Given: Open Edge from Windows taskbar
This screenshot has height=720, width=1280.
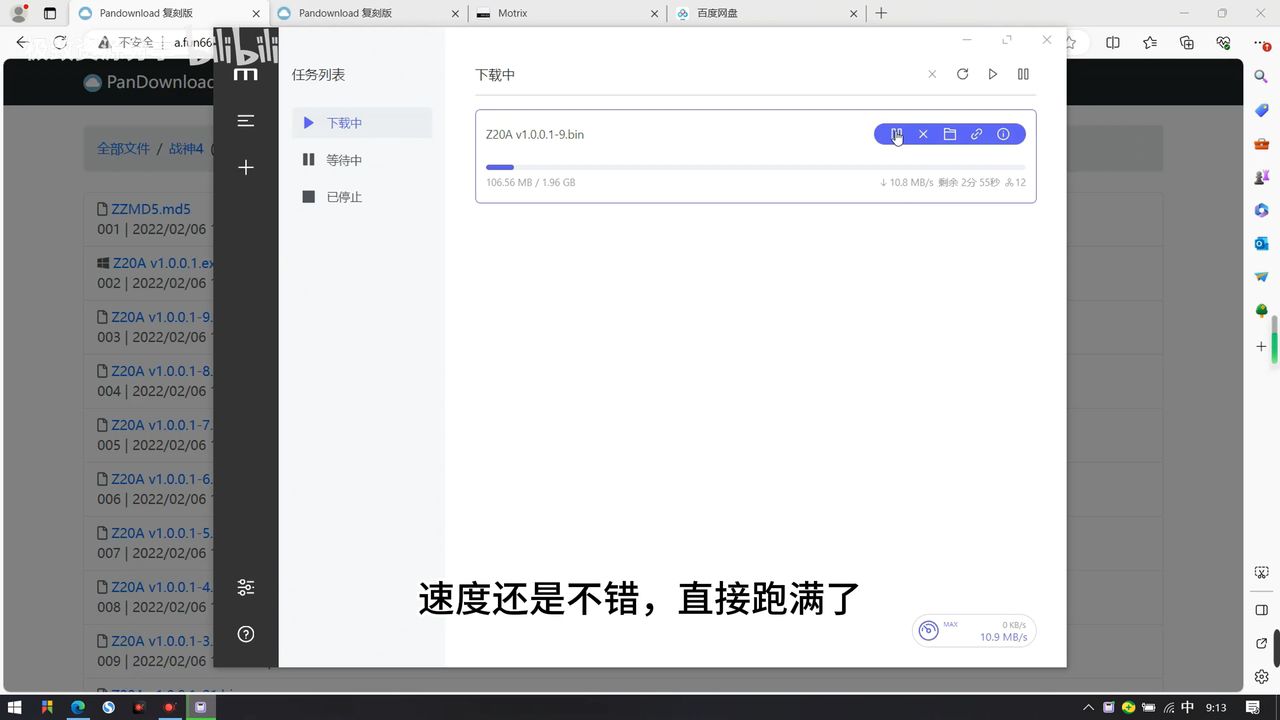Looking at the screenshot, I should click(x=77, y=707).
